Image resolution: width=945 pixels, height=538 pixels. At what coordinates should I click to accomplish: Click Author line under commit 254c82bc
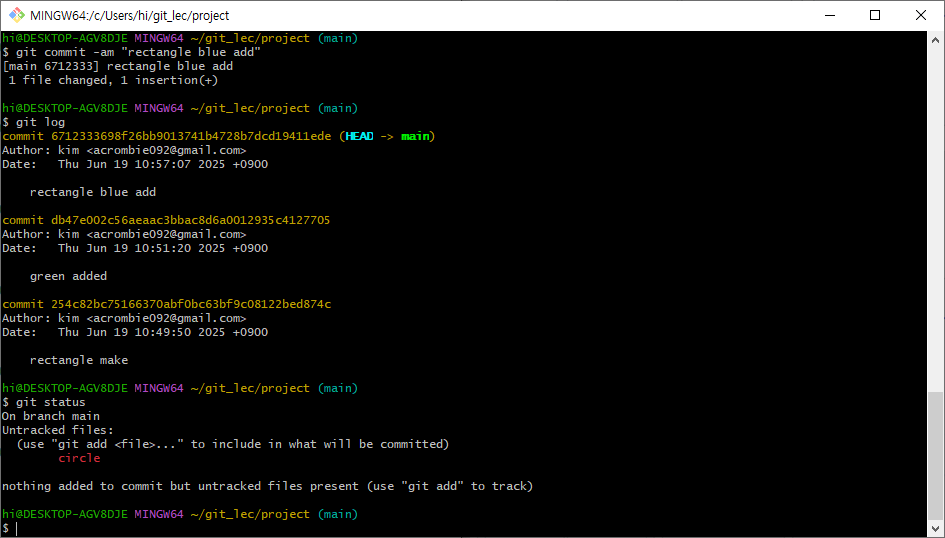tap(124, 318)
